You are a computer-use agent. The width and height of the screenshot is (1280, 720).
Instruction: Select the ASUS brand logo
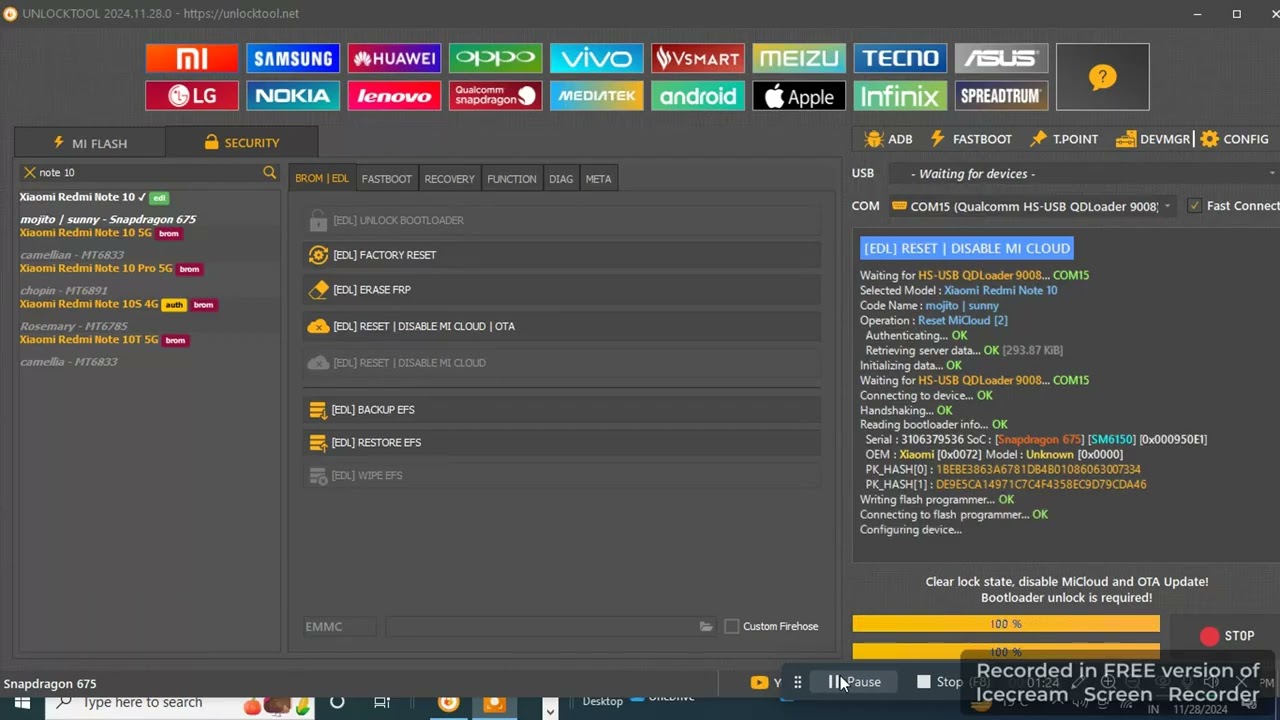pos(1001,58)
